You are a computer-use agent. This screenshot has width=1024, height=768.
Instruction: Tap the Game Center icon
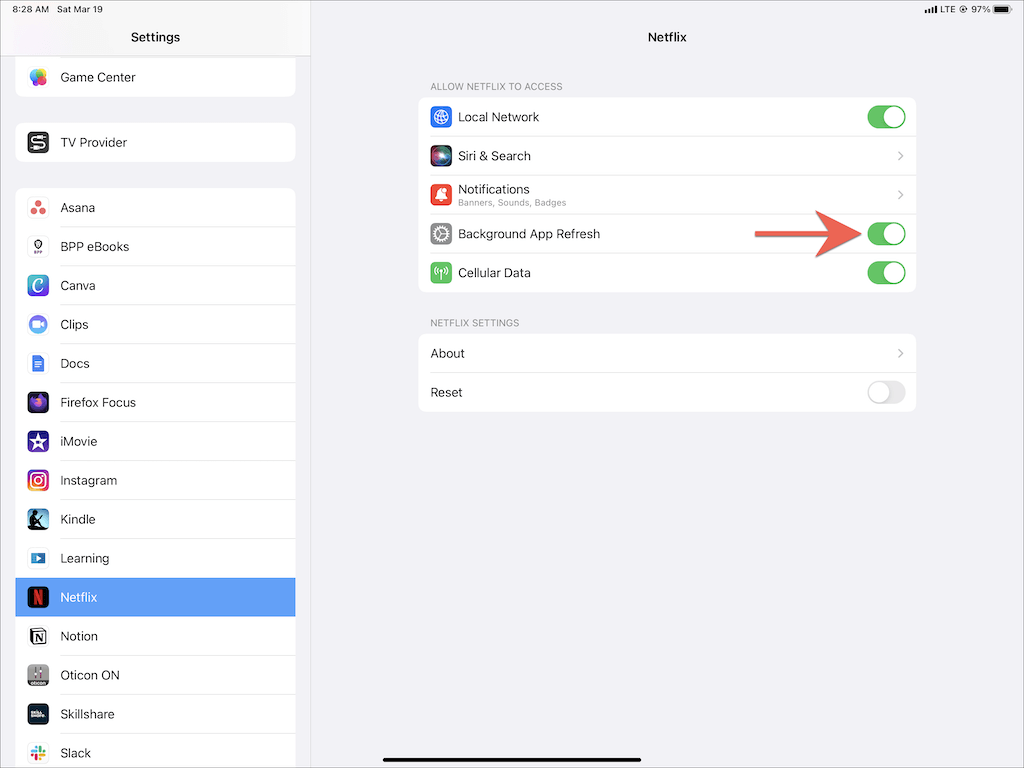38,77
